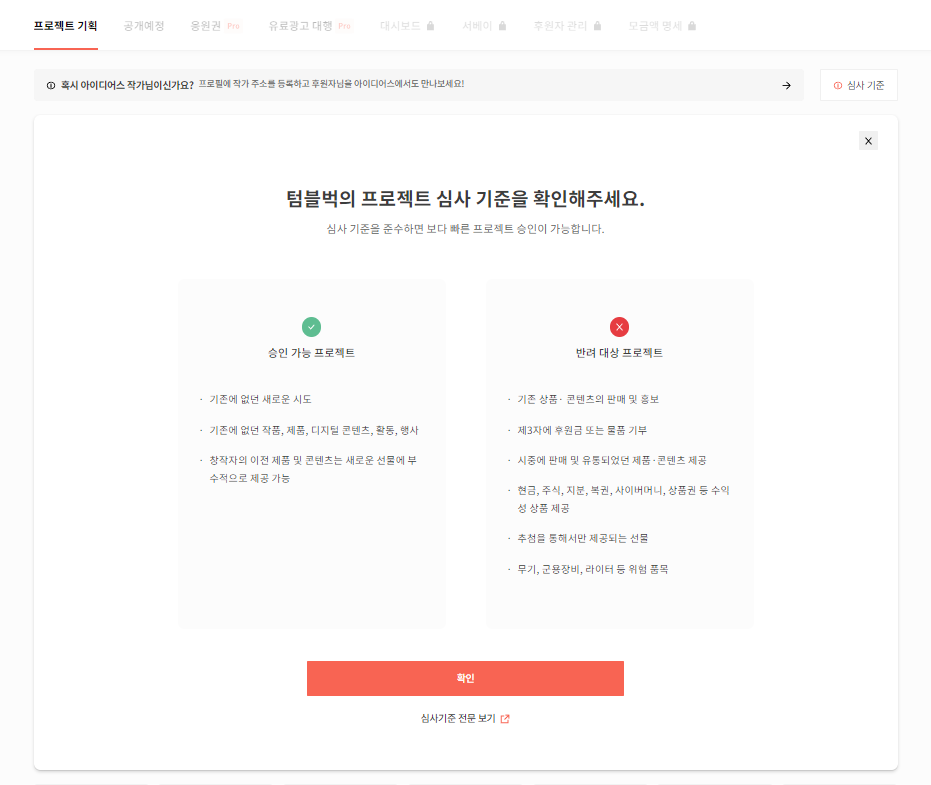Viewport: 931px width, 785px height.
Task: Click the title 텀블벅의 프로젝트 심사 기준을 확인해주세요
Action: coord(465,198)
